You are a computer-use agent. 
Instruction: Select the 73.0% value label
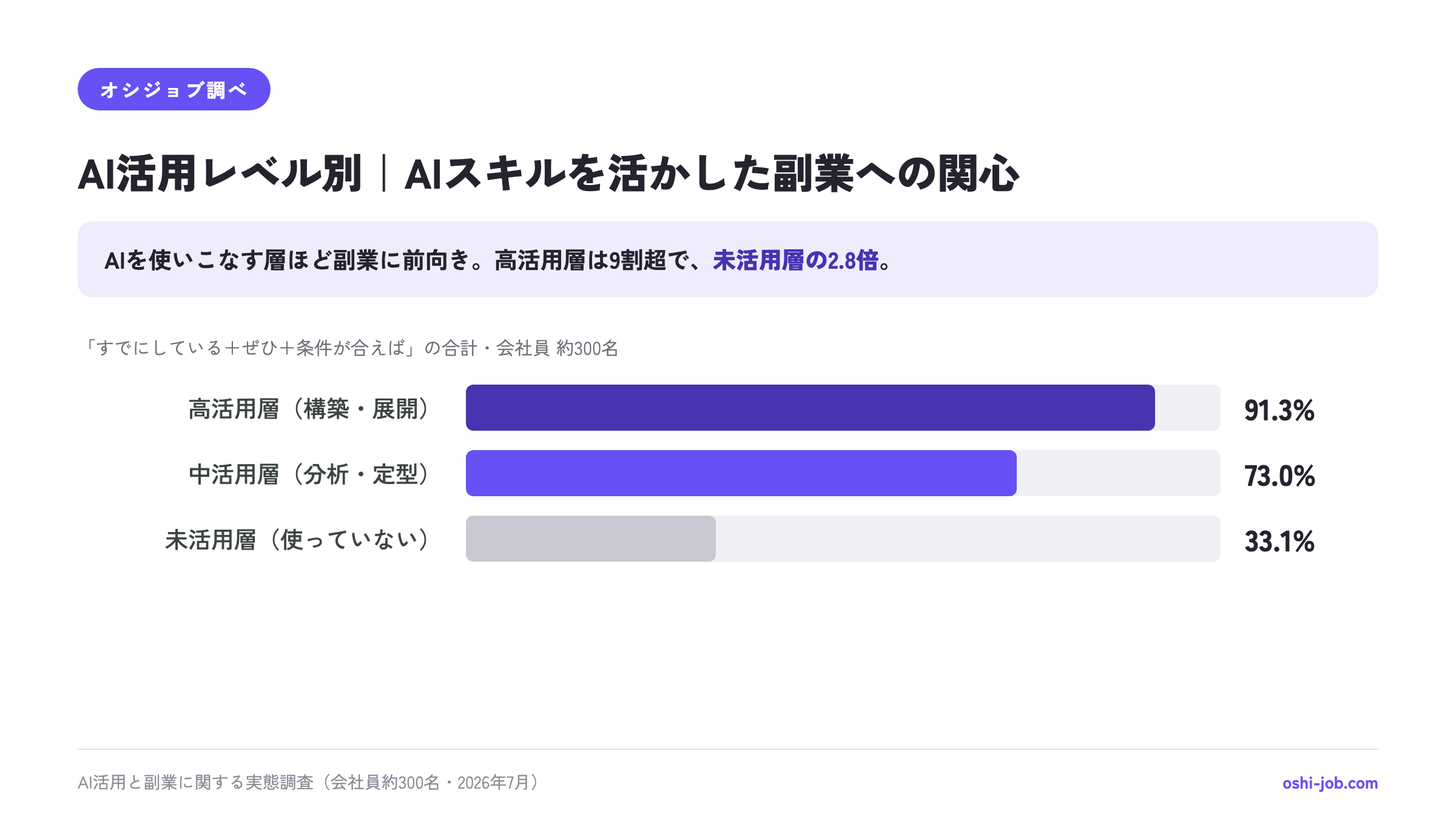1279,476
